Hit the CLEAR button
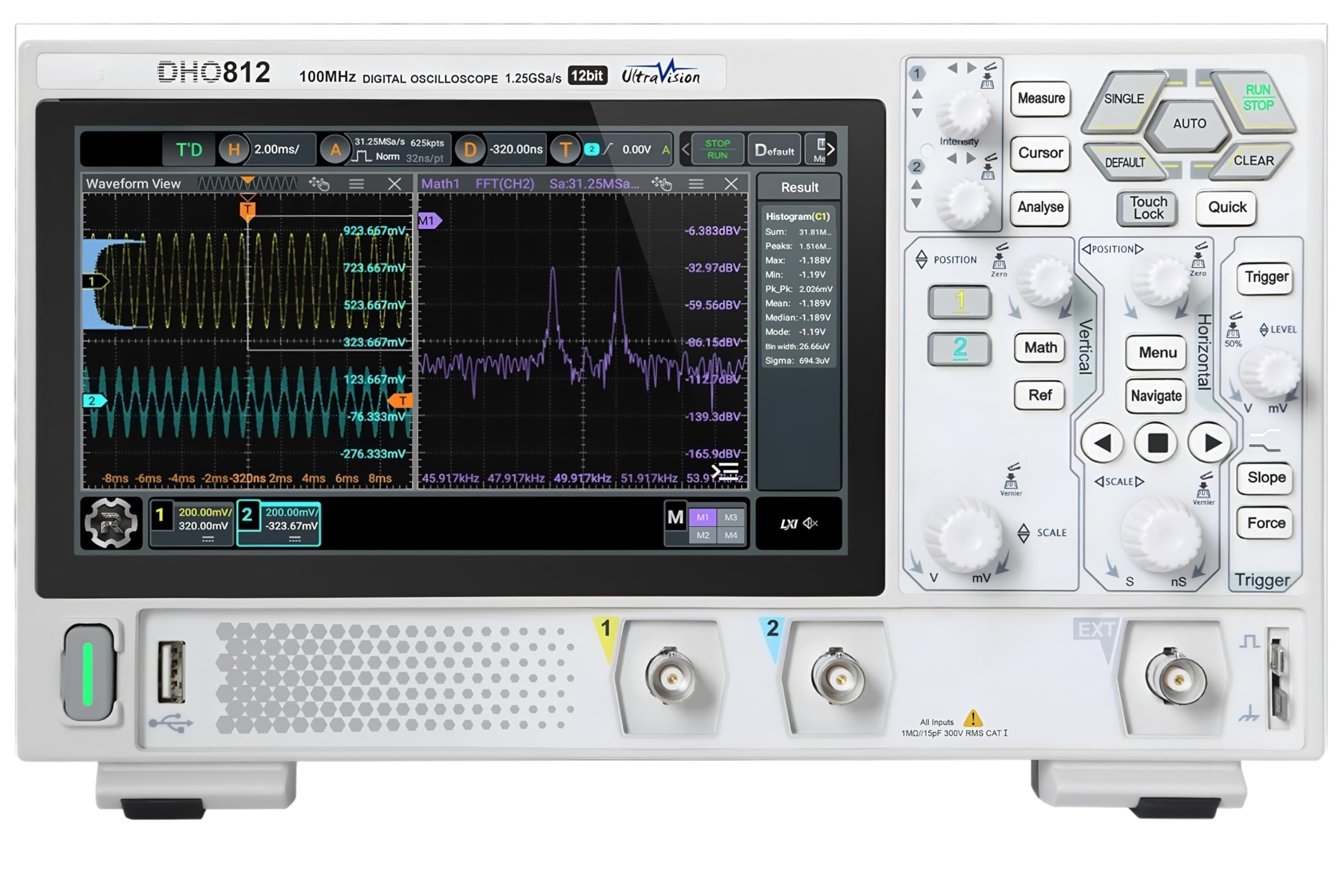 coord(1253,161)
